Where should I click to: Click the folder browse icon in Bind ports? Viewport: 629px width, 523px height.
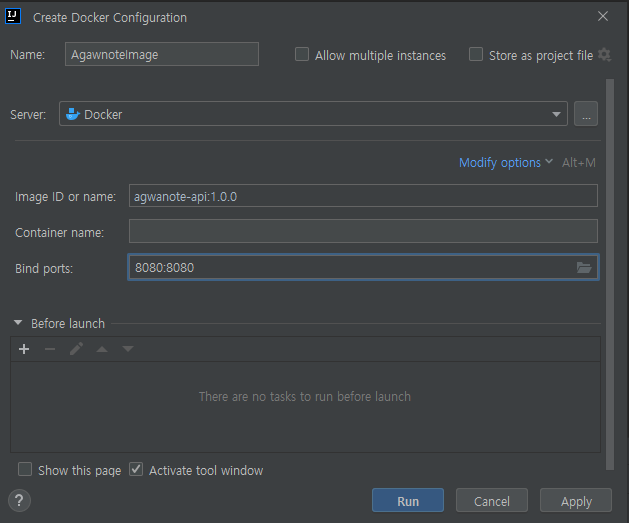click(x=584, y=267)
